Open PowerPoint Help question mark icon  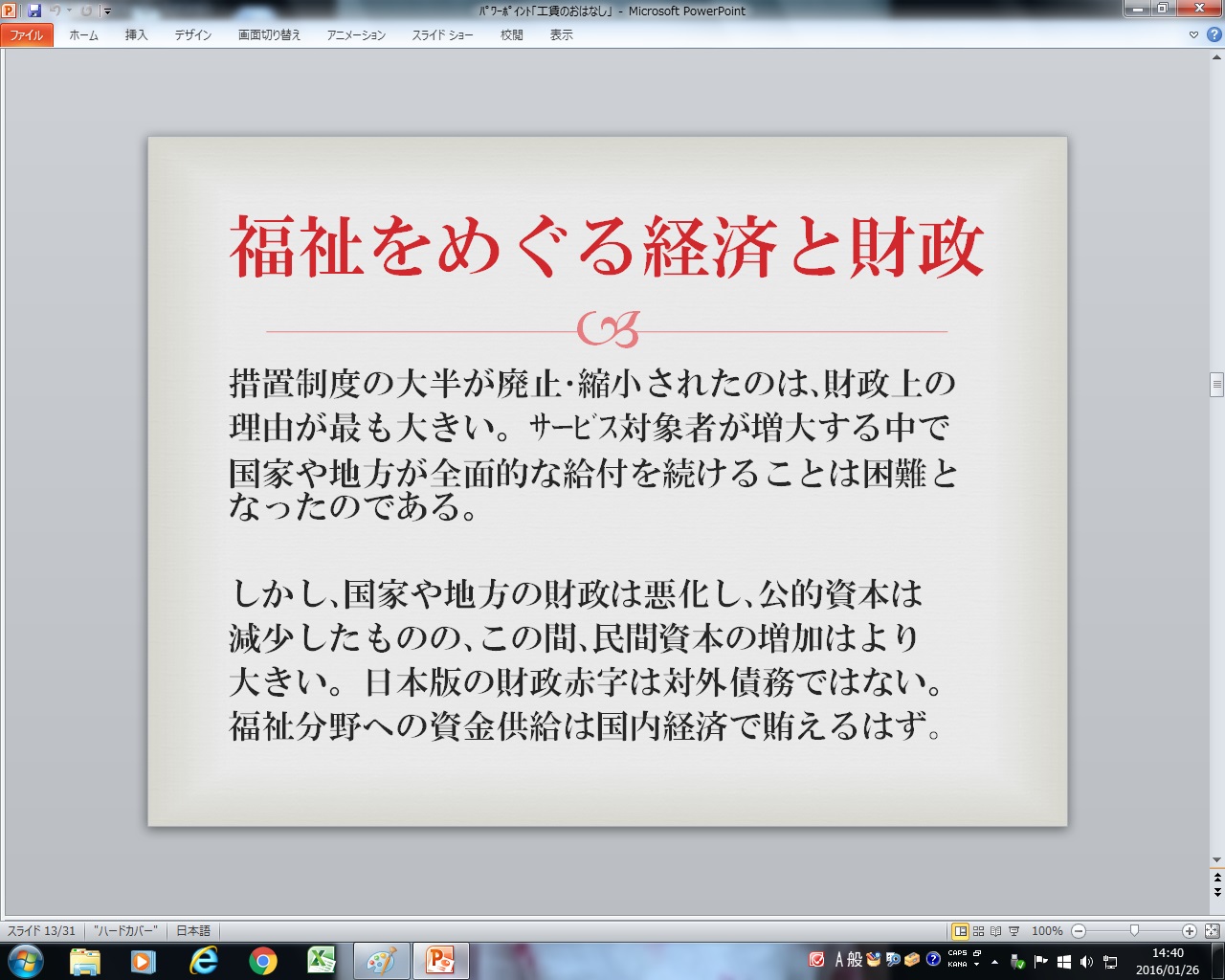pyautogui.click(x=1214, y=34)
